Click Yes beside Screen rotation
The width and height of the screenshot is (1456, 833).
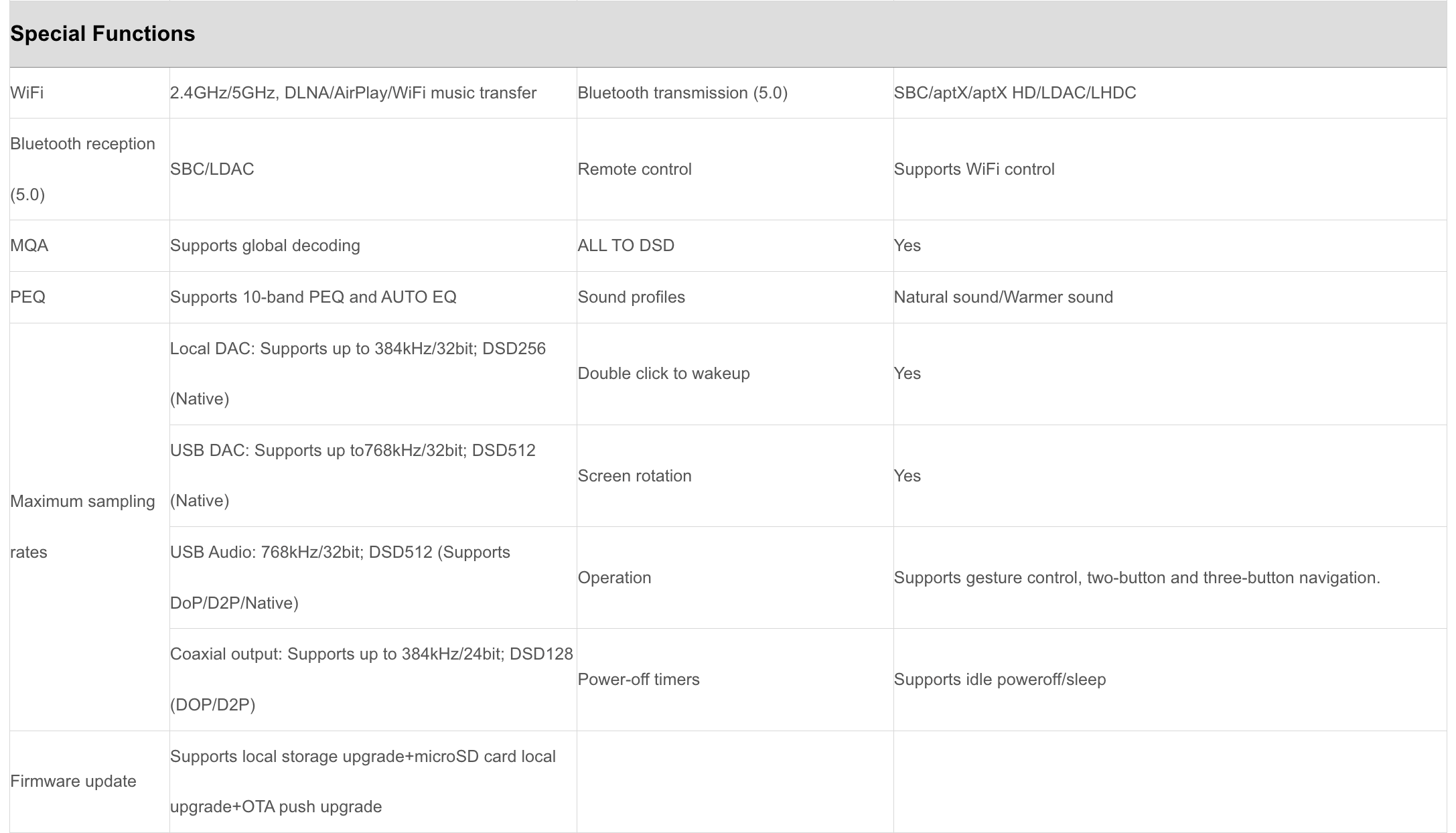(x=907, y=475)
